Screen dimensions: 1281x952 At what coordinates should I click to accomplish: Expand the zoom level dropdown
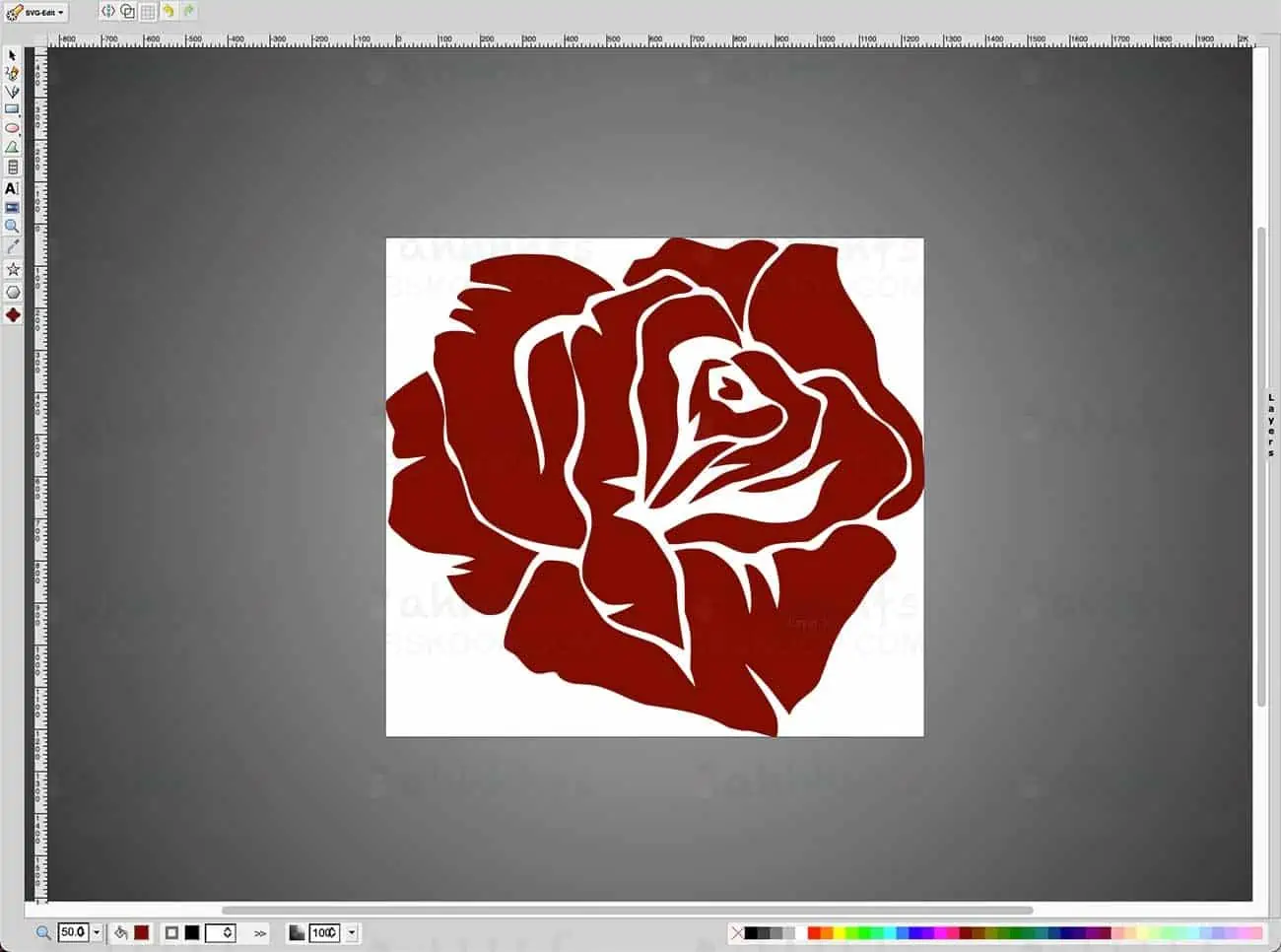[97, 932]
